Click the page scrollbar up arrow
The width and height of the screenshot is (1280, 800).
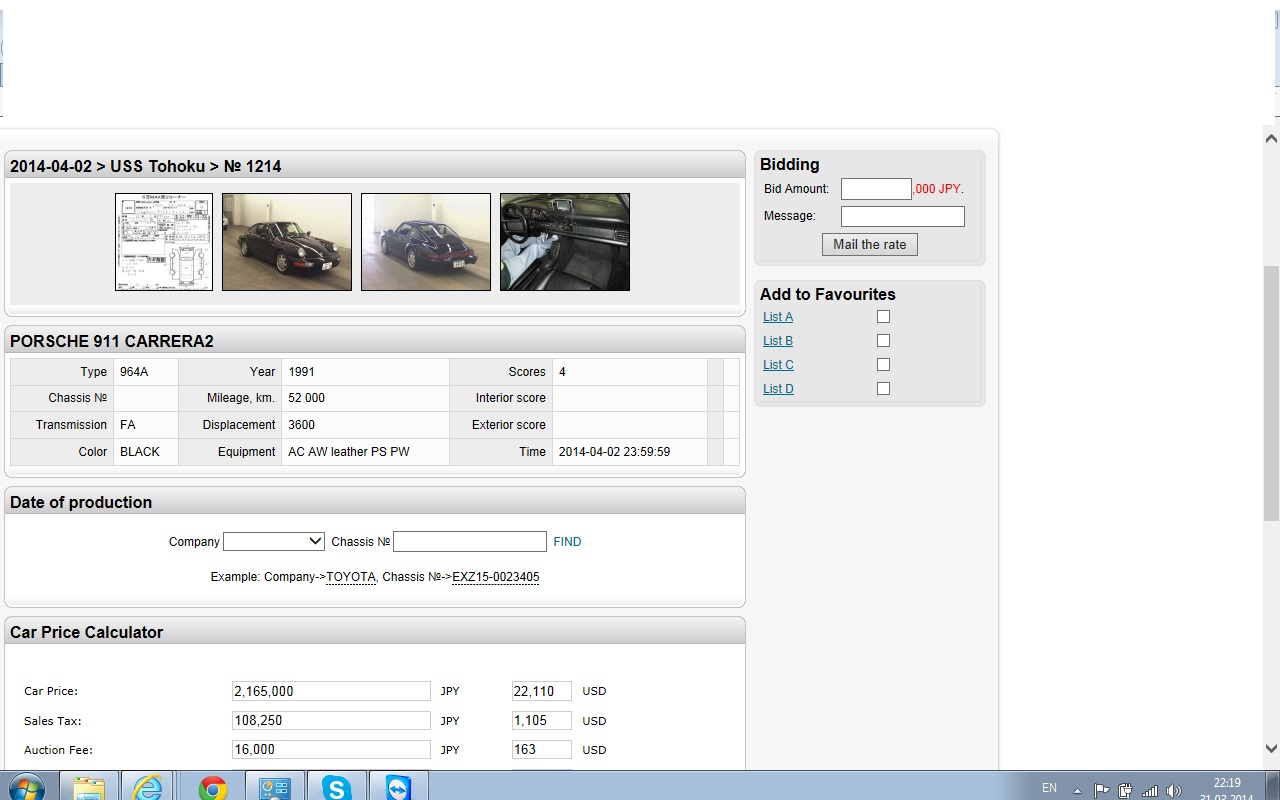coord(1271,138)
